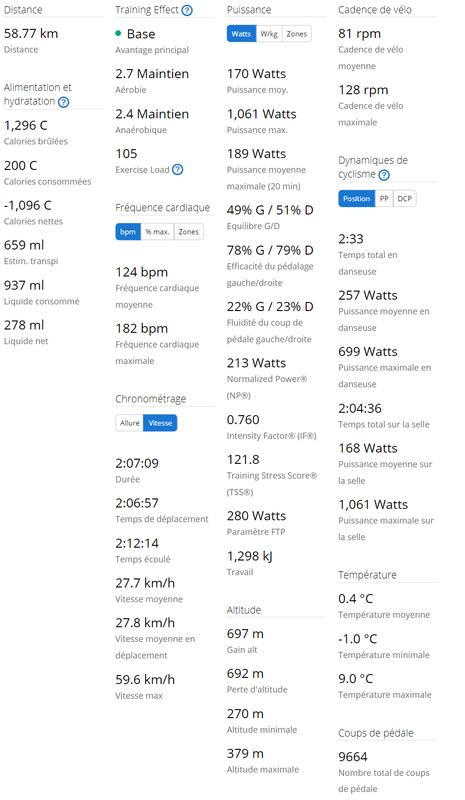Open Alimentation et hydratation help icon
Image resolution: width=465 pixels, height=800 pixels.
[63, 102]
